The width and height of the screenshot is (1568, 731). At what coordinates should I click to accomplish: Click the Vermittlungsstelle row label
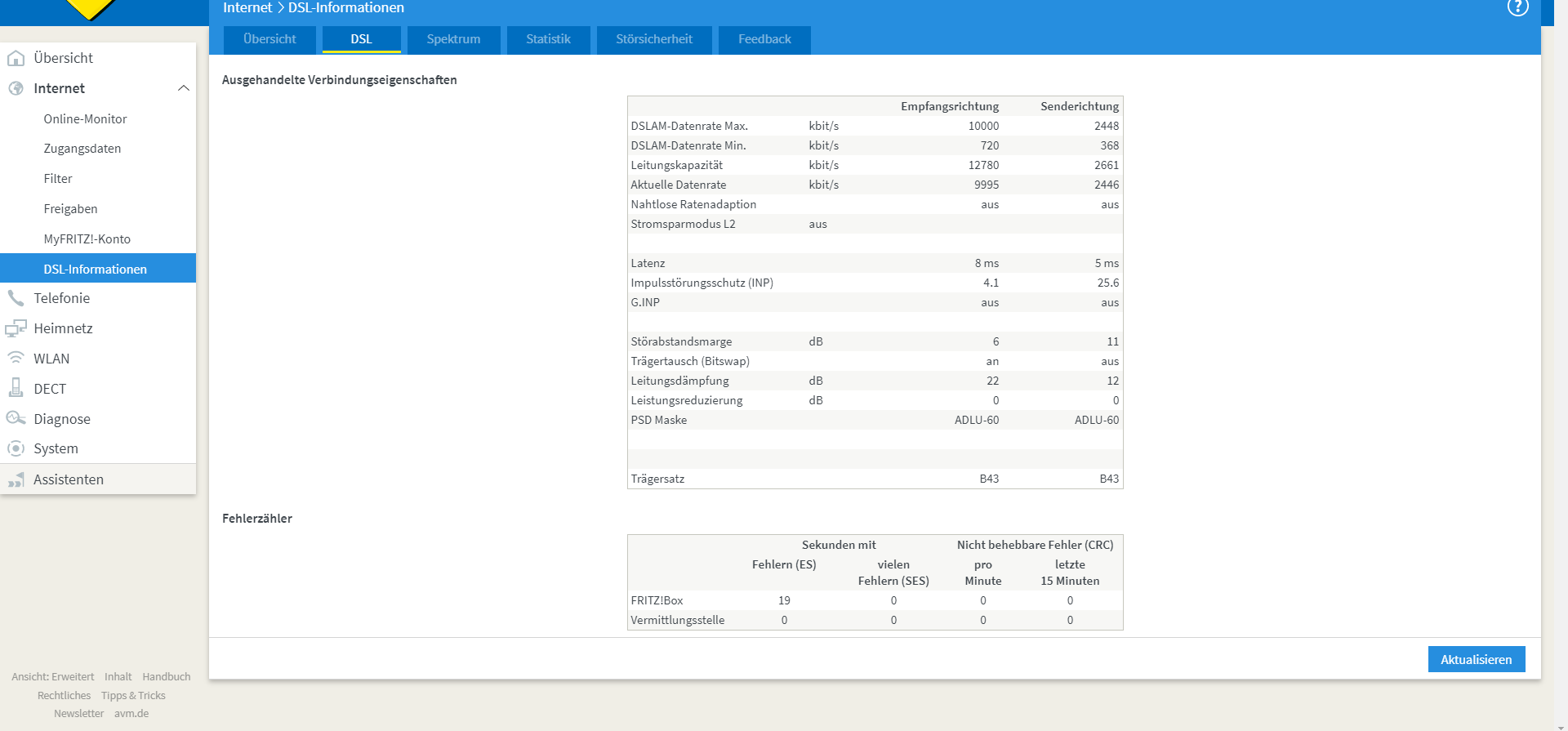(x=677, y=620)
